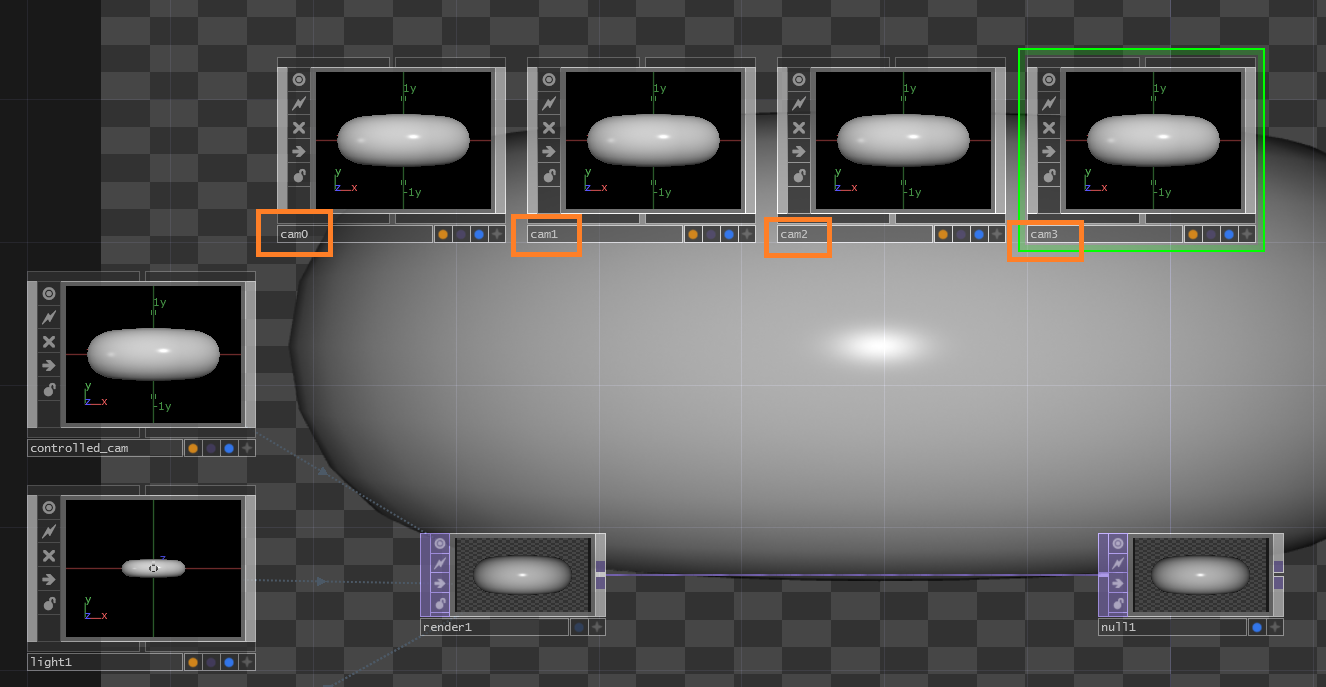Image resolution: width=1326 pixels, height=687 pixels.
Task: Click the cam2 viewer thumbnail
Action: click(903, 140)
